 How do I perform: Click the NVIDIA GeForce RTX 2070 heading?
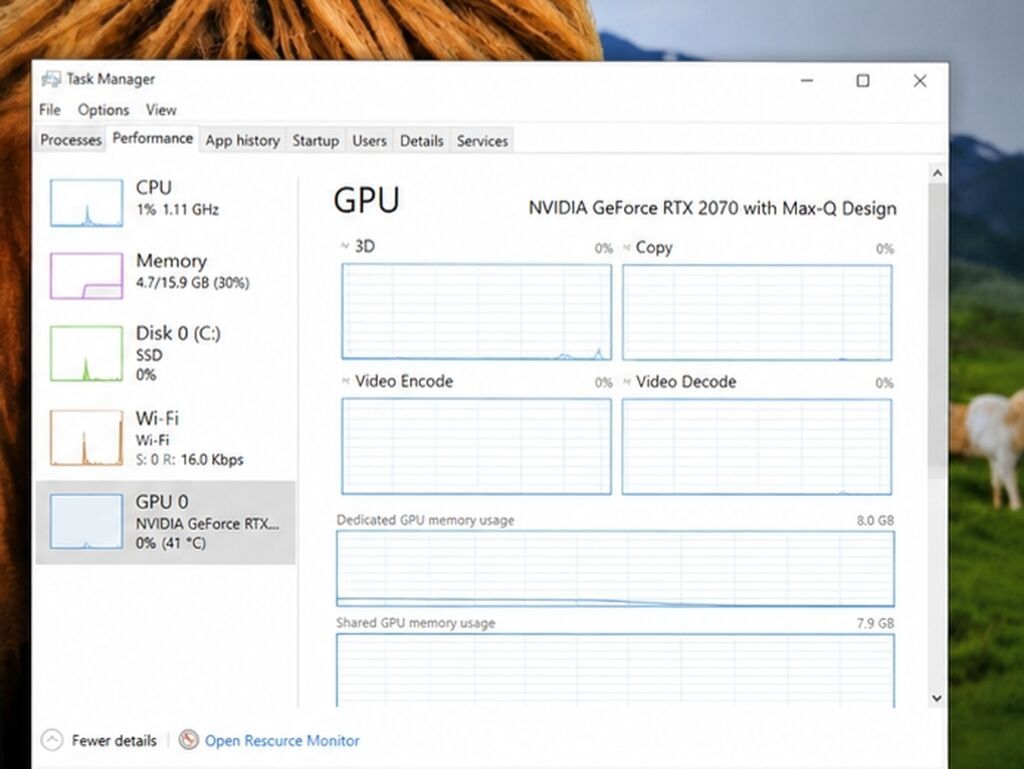pos(712,208)
